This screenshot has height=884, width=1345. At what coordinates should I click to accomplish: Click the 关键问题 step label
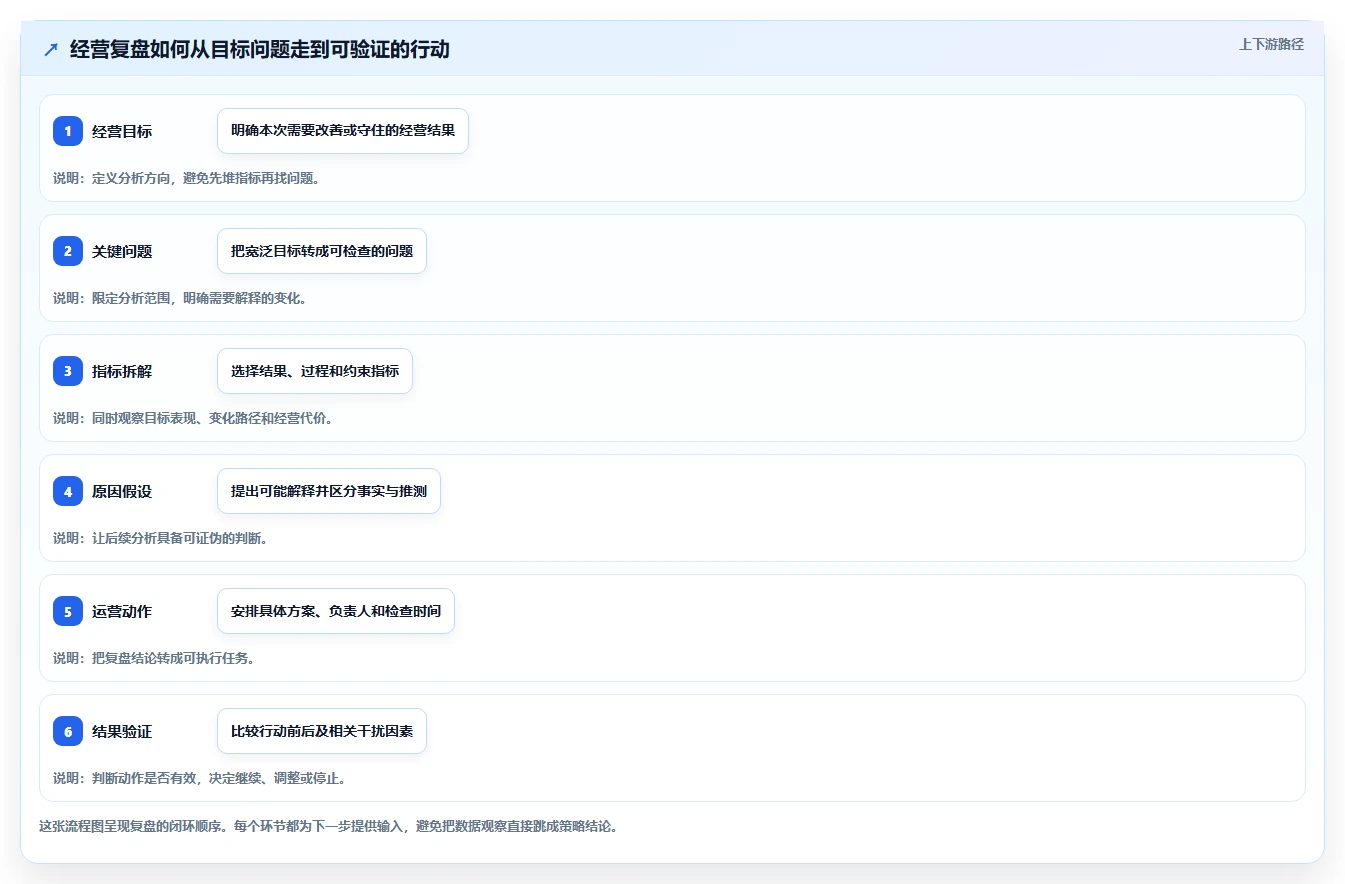click(x=122, y=251)
